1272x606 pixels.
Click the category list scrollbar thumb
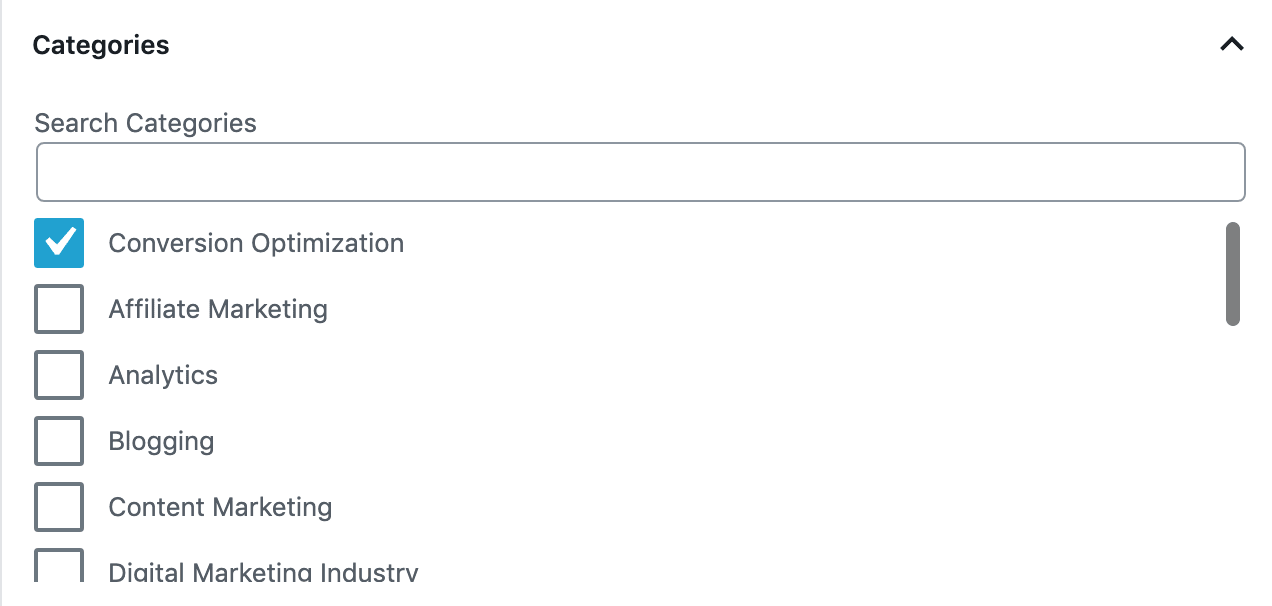[1233, 273]
